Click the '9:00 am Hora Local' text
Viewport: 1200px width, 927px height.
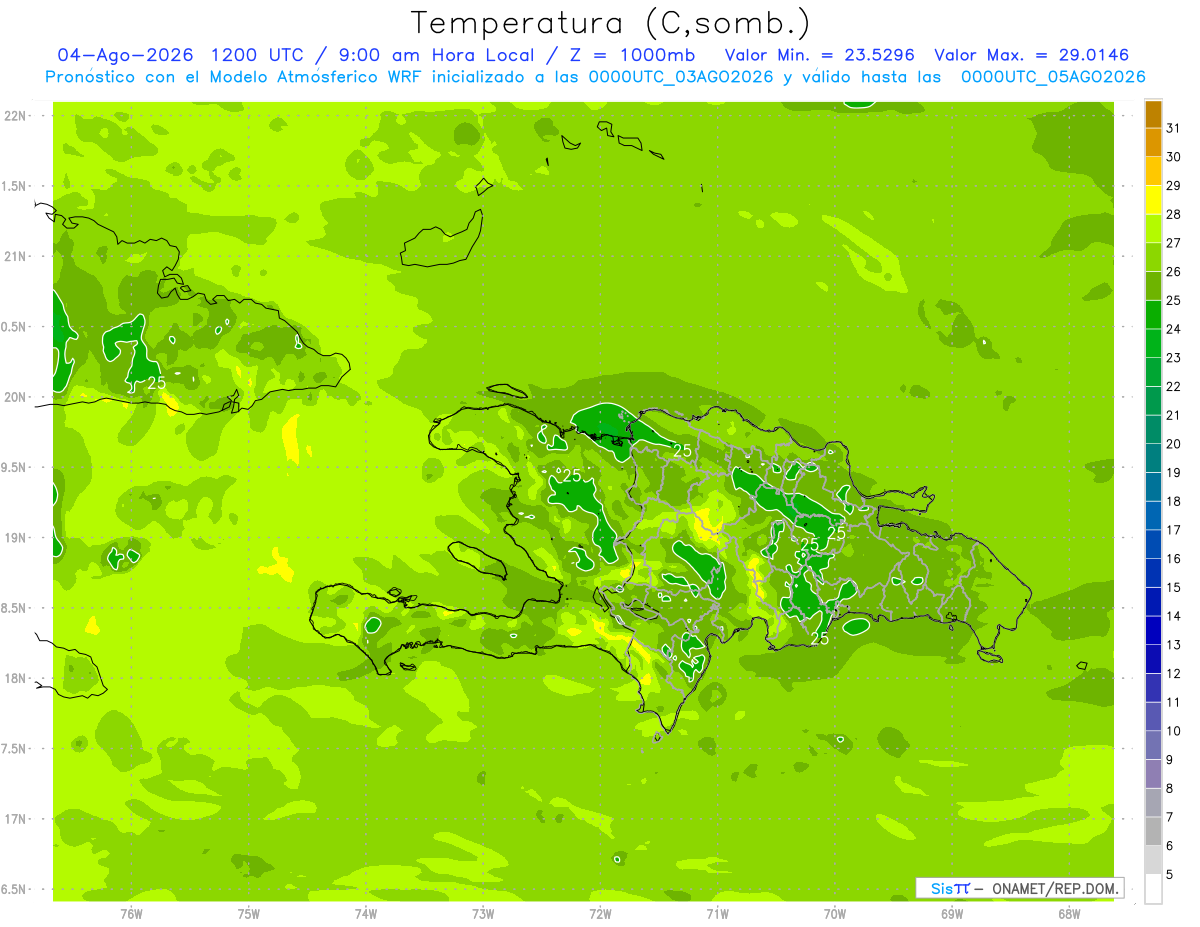pyautogui.click(x=434, y=55)
